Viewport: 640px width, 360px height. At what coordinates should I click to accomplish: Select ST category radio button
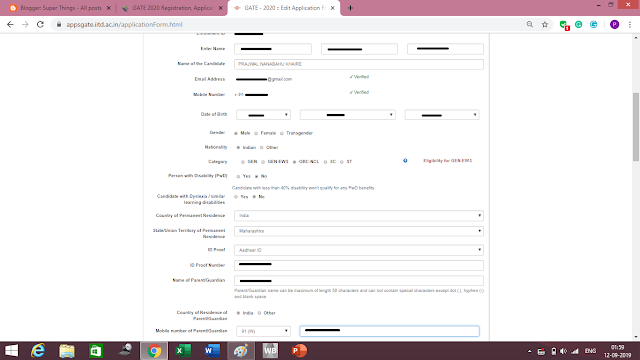(x=342, y=162)
